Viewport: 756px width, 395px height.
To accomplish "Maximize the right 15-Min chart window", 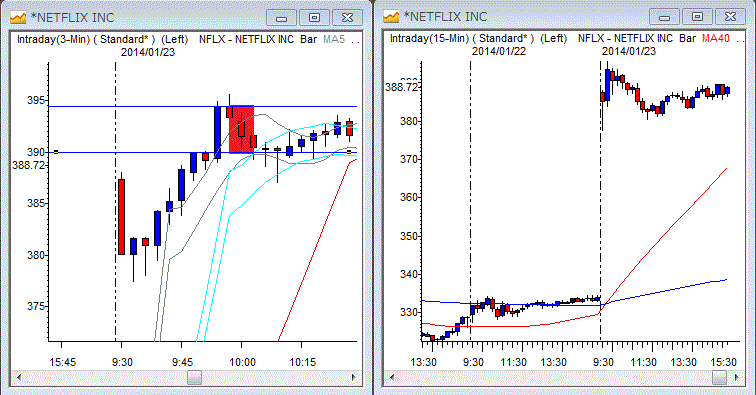I will pyautogui.click(x=697, y=17).
